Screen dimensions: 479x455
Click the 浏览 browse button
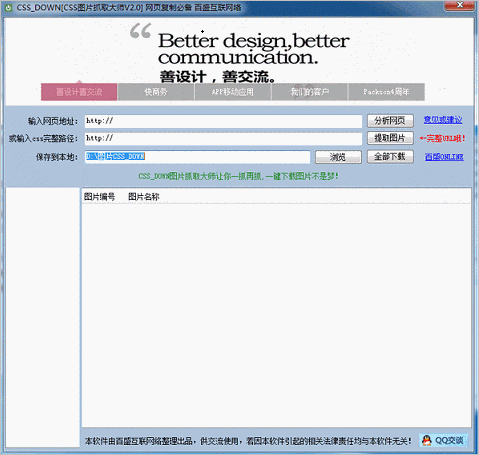[x=338, y=157]
